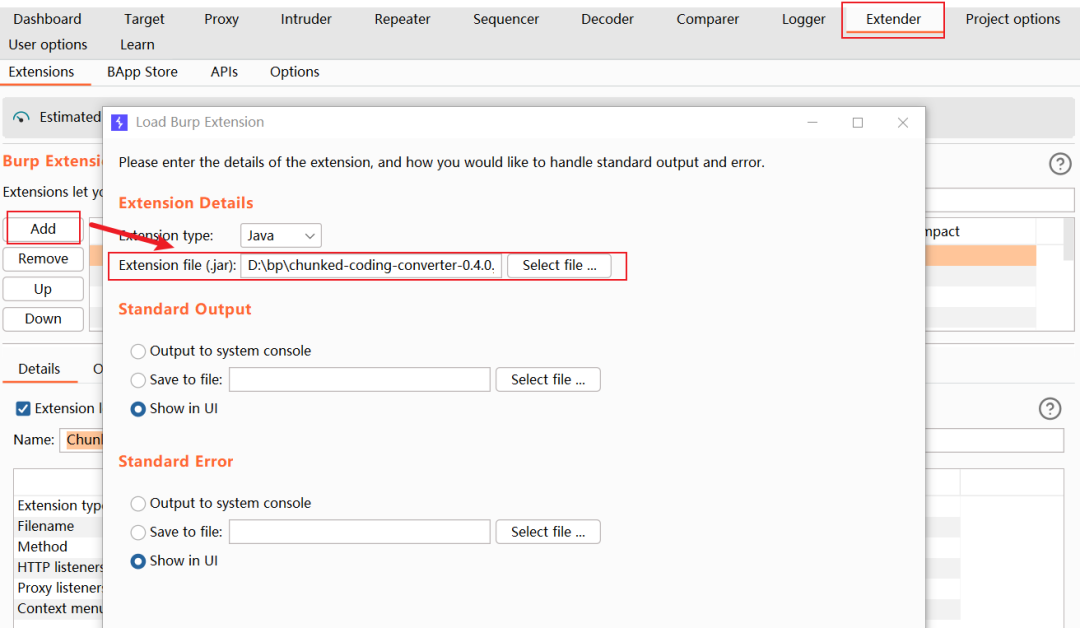Viewport: 1080px width, 628px height.
Task: Open the Extender Options sub-tab
Action: pyautogui.click(x=294, y=72)
